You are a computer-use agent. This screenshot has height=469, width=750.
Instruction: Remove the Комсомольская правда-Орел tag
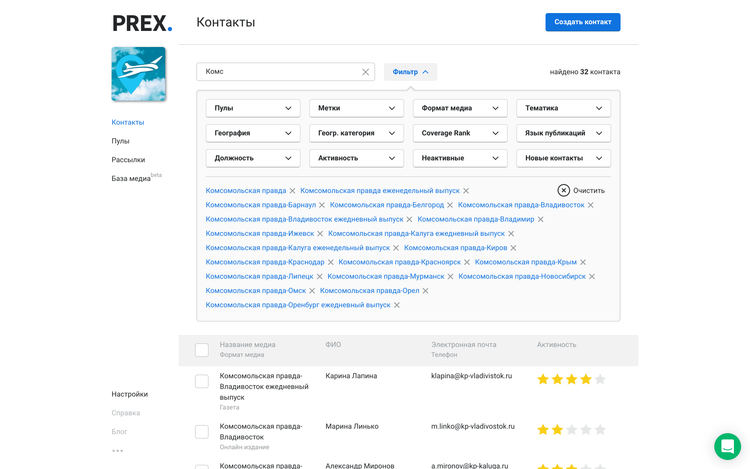pos(425,291)
